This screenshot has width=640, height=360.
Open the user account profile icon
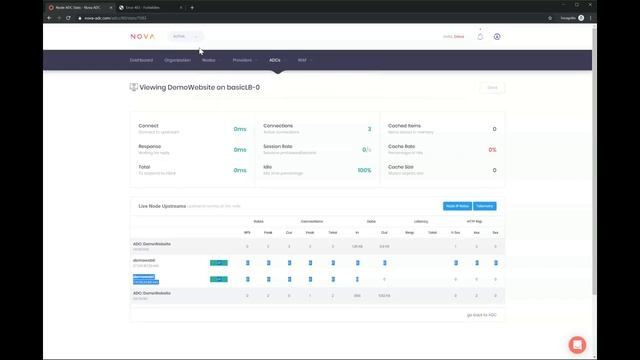[x=497, y=37]
